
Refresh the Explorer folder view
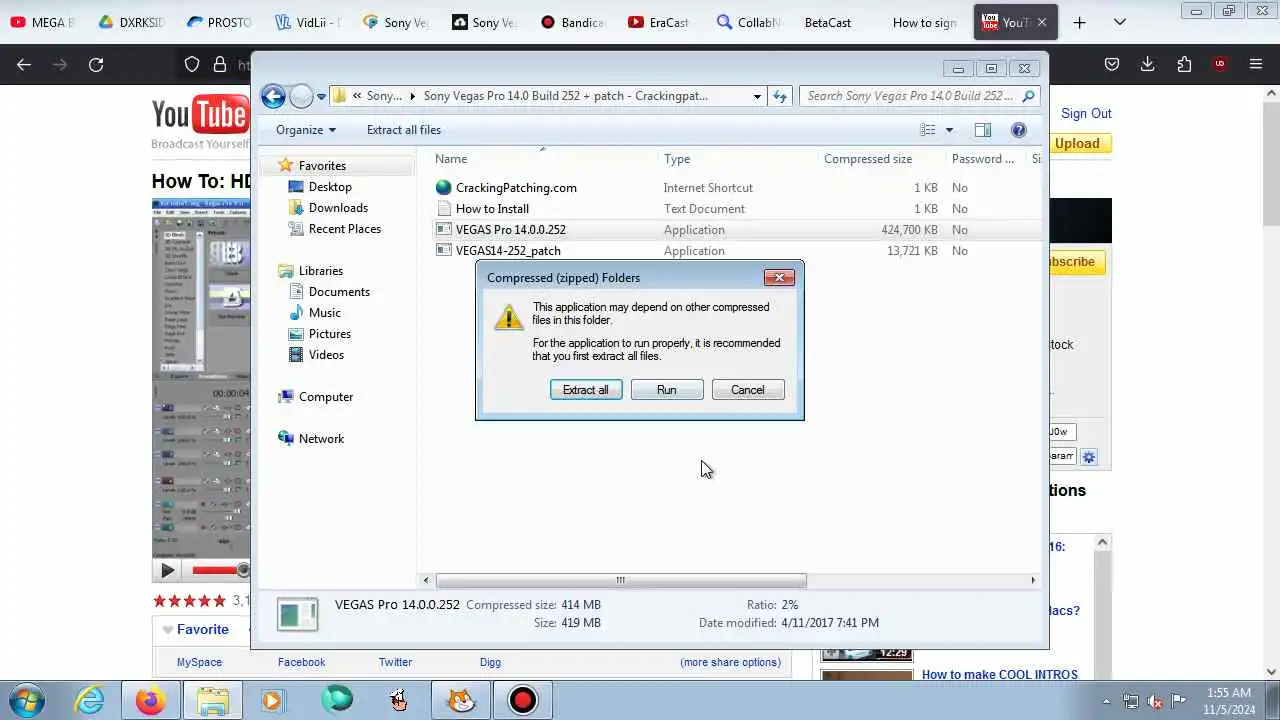tap(780, 96)
